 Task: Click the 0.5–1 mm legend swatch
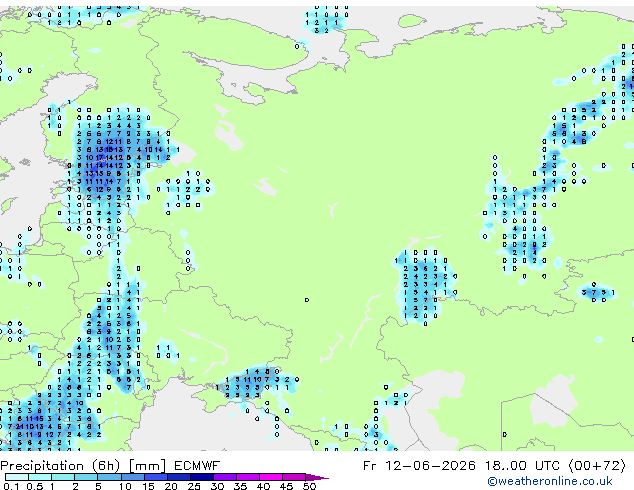click(40, 477)
